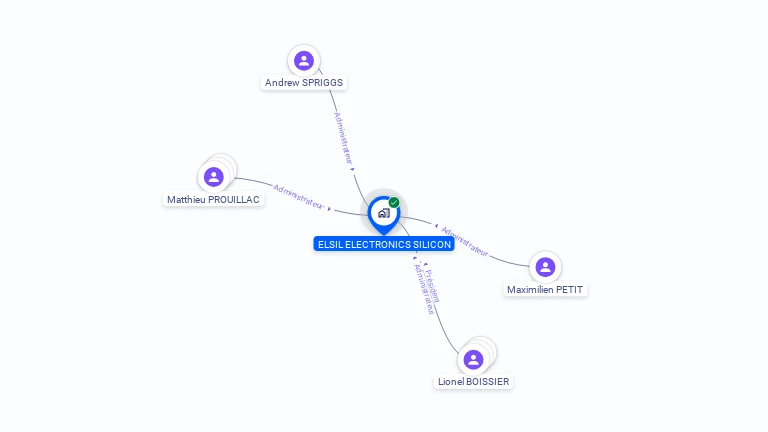
Task: Click Andrew SPRIGGS person icon
Action: click(304, 61)
